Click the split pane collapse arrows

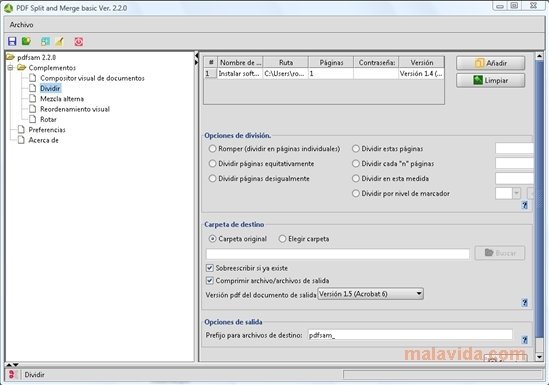[x=196, y=59]
